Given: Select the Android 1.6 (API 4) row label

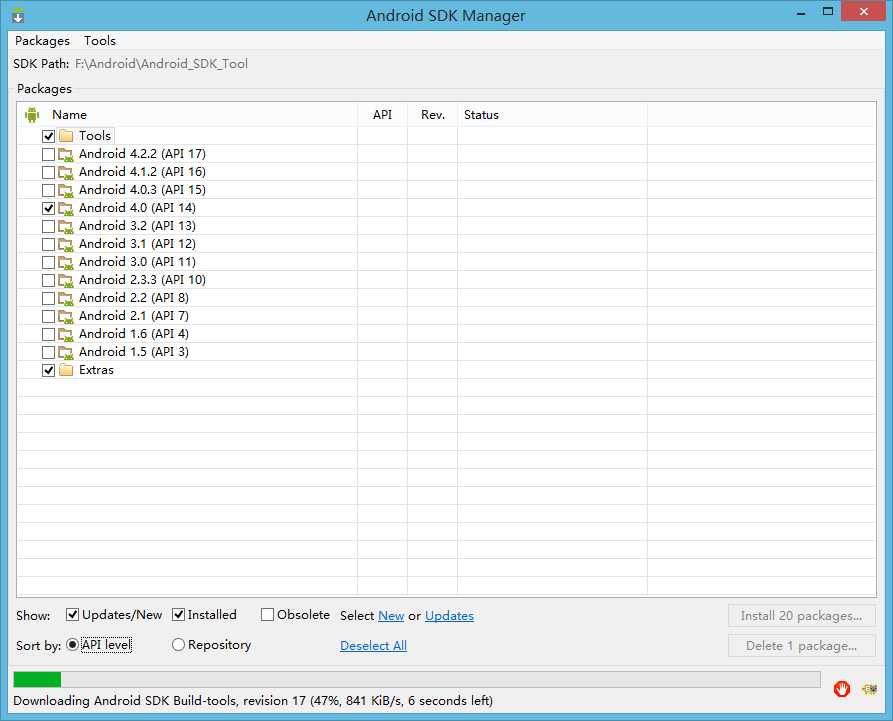Looking at the screenshot, I should pos(134,334).
